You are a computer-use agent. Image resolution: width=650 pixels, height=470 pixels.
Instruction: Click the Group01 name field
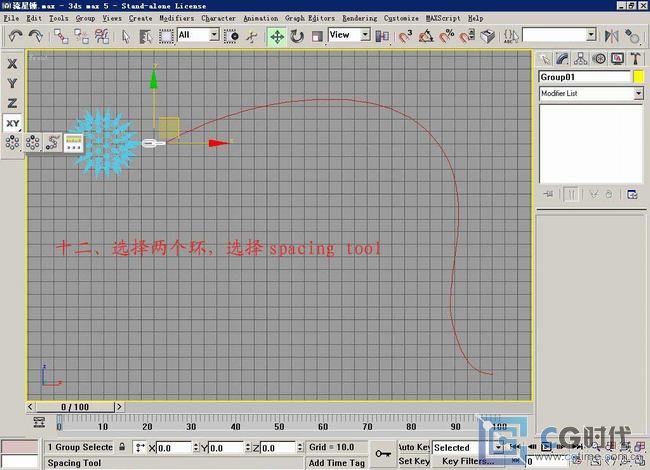[585, 77]
